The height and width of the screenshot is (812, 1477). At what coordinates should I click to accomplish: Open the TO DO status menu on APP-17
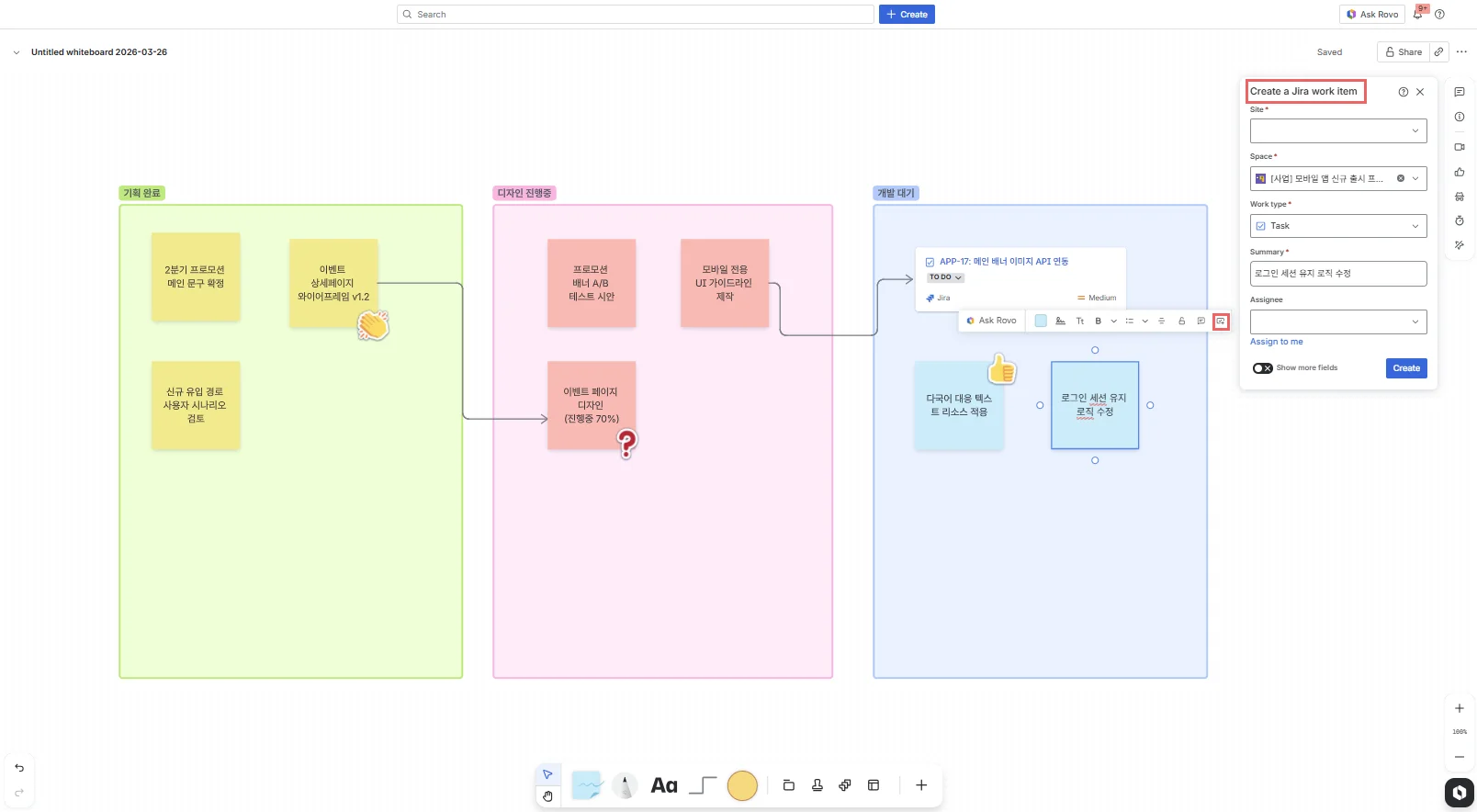pos(945,277)
